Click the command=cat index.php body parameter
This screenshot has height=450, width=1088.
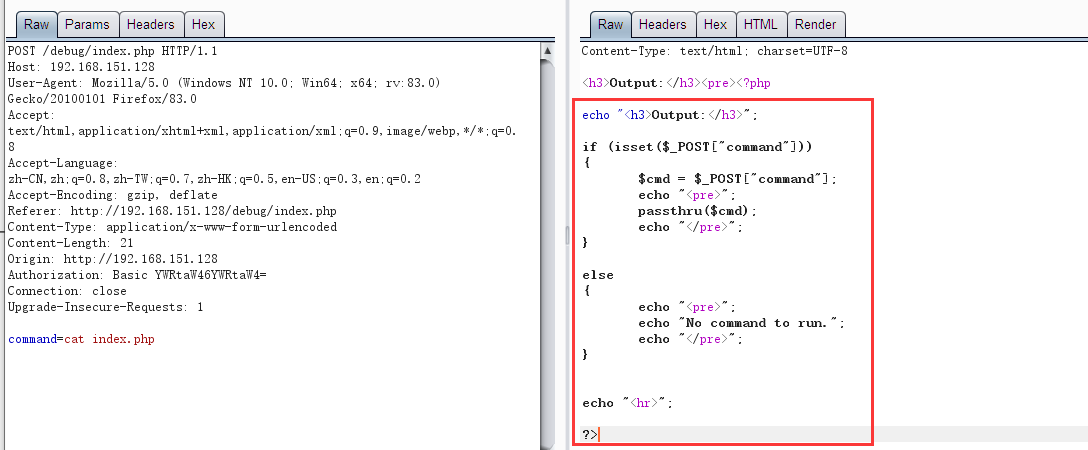coord(81,339)
